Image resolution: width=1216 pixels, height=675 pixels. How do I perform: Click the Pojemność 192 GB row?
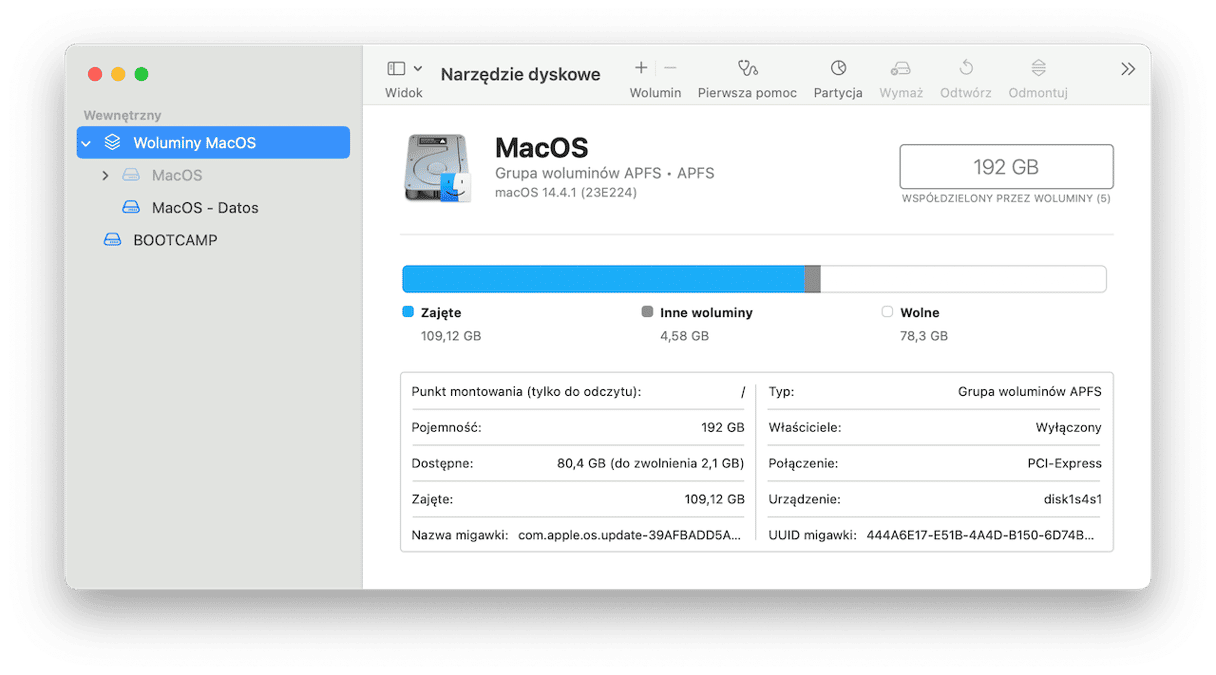click(x=578, y=427)
